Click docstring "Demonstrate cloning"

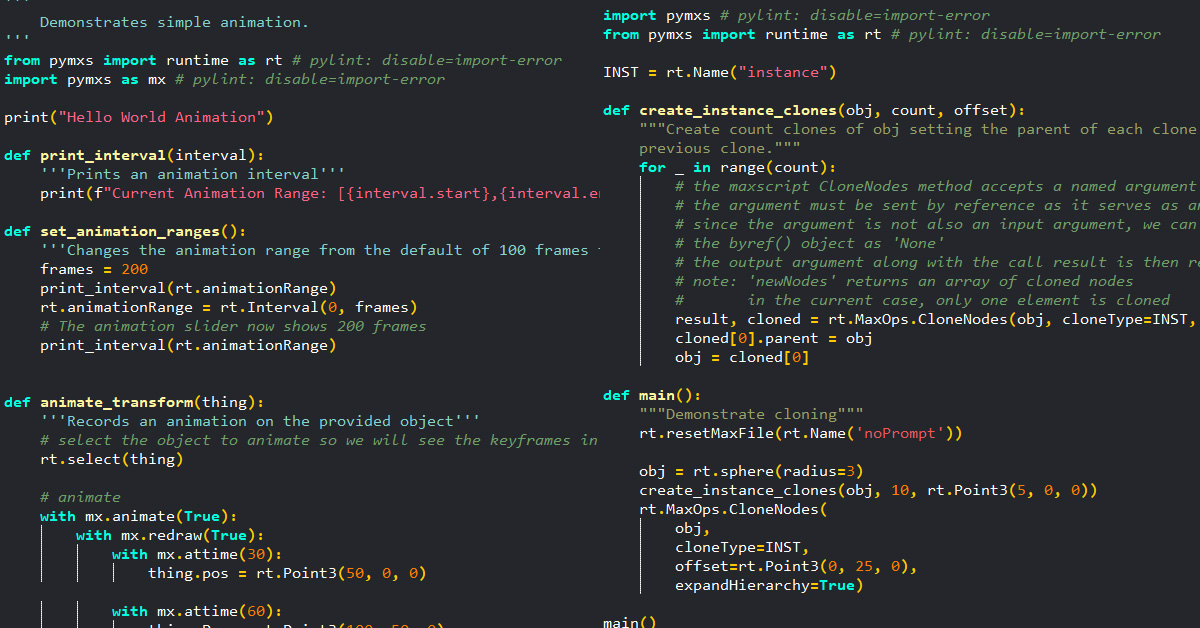tap(751, 414)
